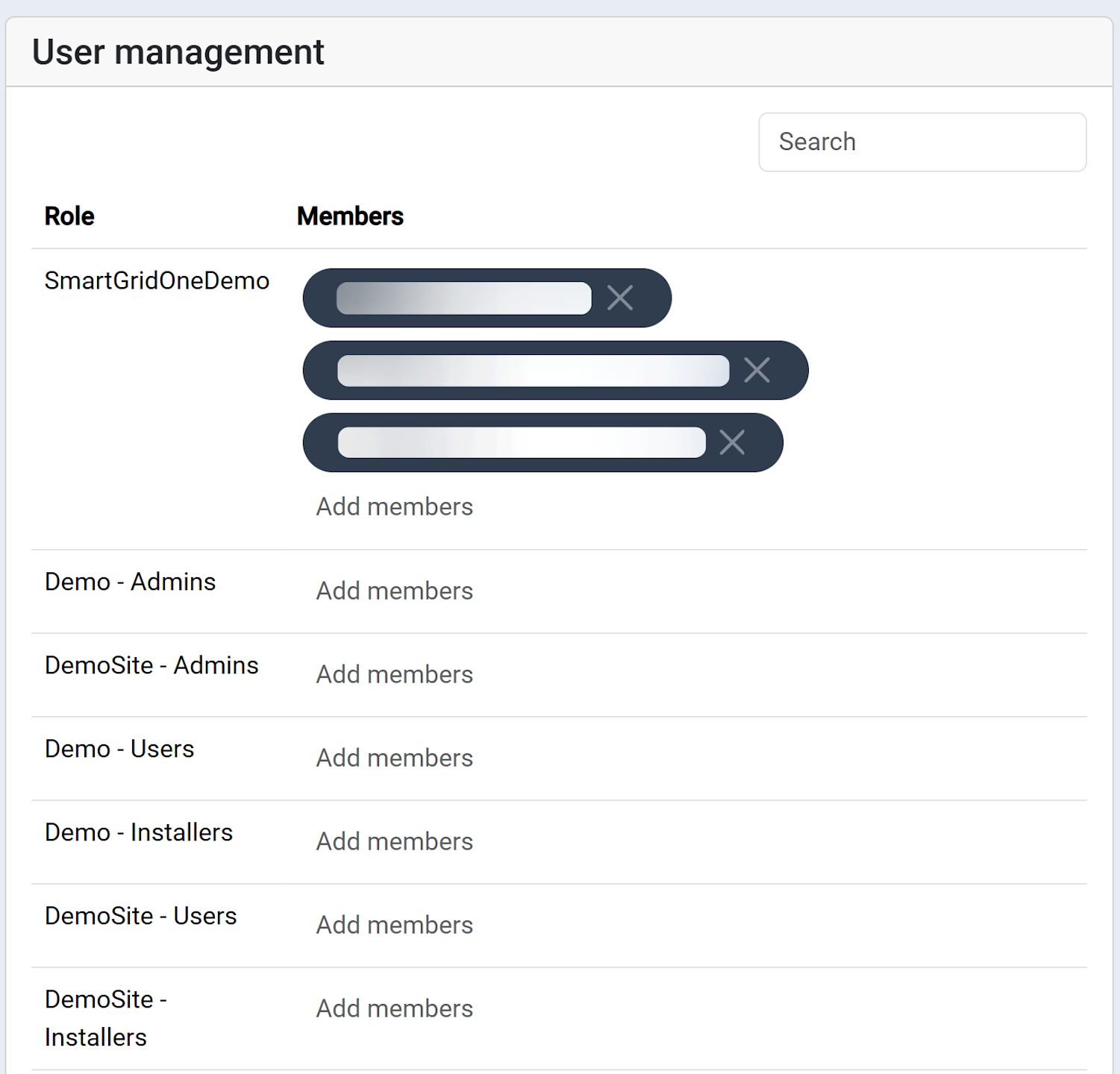The height and width of the screenshot is (1074, 1120).
Task: Select the DemoSite - Installers role name
Action: pos(106,1018)
